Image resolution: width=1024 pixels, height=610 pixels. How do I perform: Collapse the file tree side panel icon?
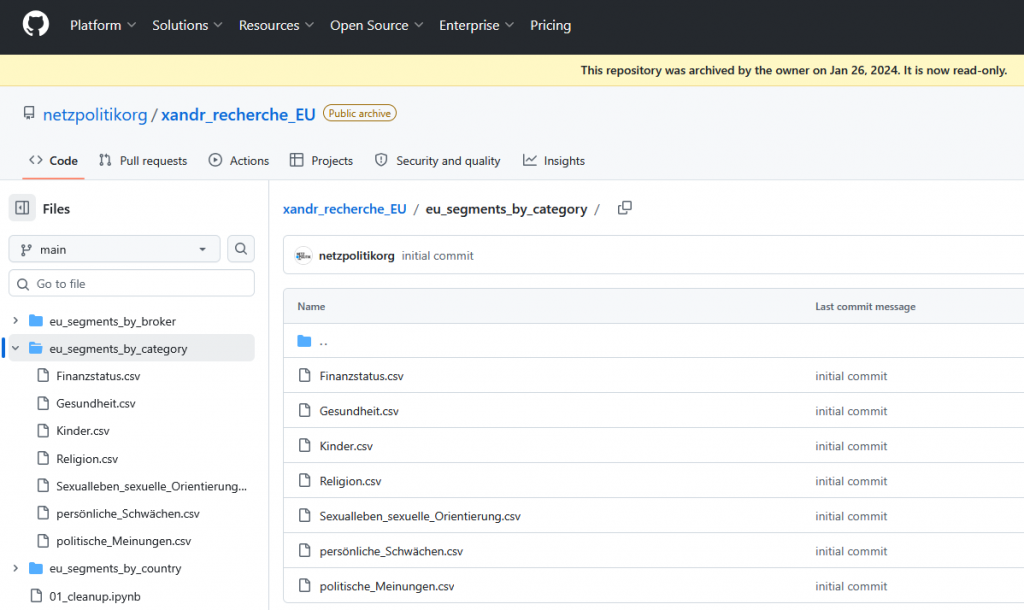click(22, 208)
